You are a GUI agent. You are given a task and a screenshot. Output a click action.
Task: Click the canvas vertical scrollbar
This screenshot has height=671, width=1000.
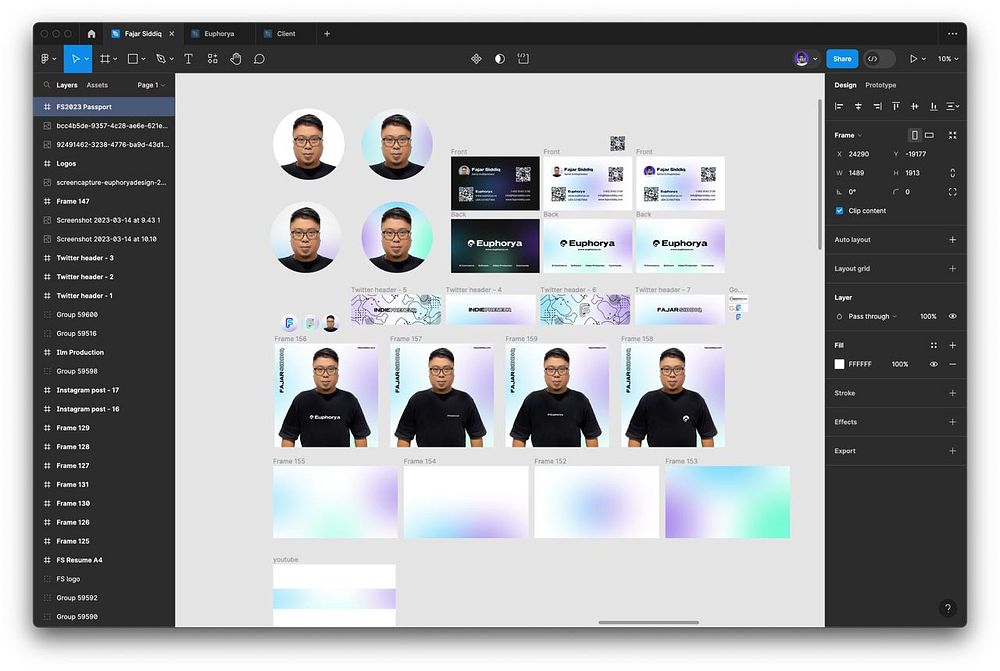pos(820,174)
